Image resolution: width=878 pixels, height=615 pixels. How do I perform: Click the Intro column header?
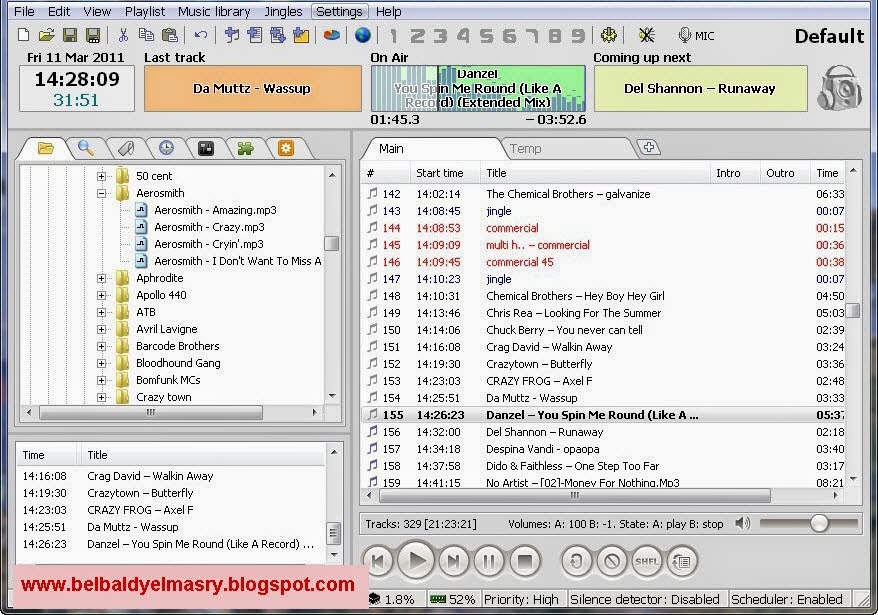(735, 173)
